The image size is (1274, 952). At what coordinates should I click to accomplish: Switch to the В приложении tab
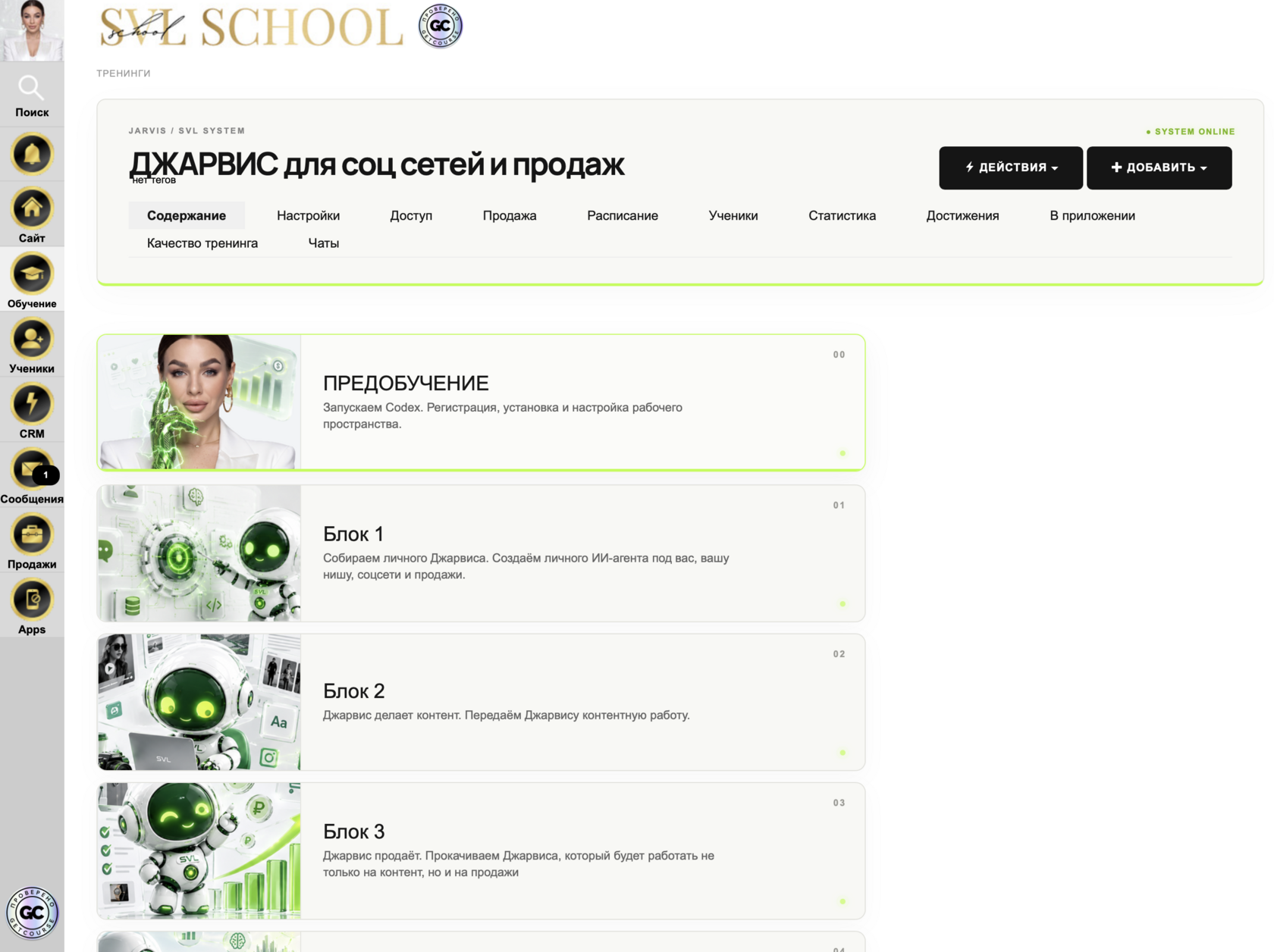point(1092,215)
